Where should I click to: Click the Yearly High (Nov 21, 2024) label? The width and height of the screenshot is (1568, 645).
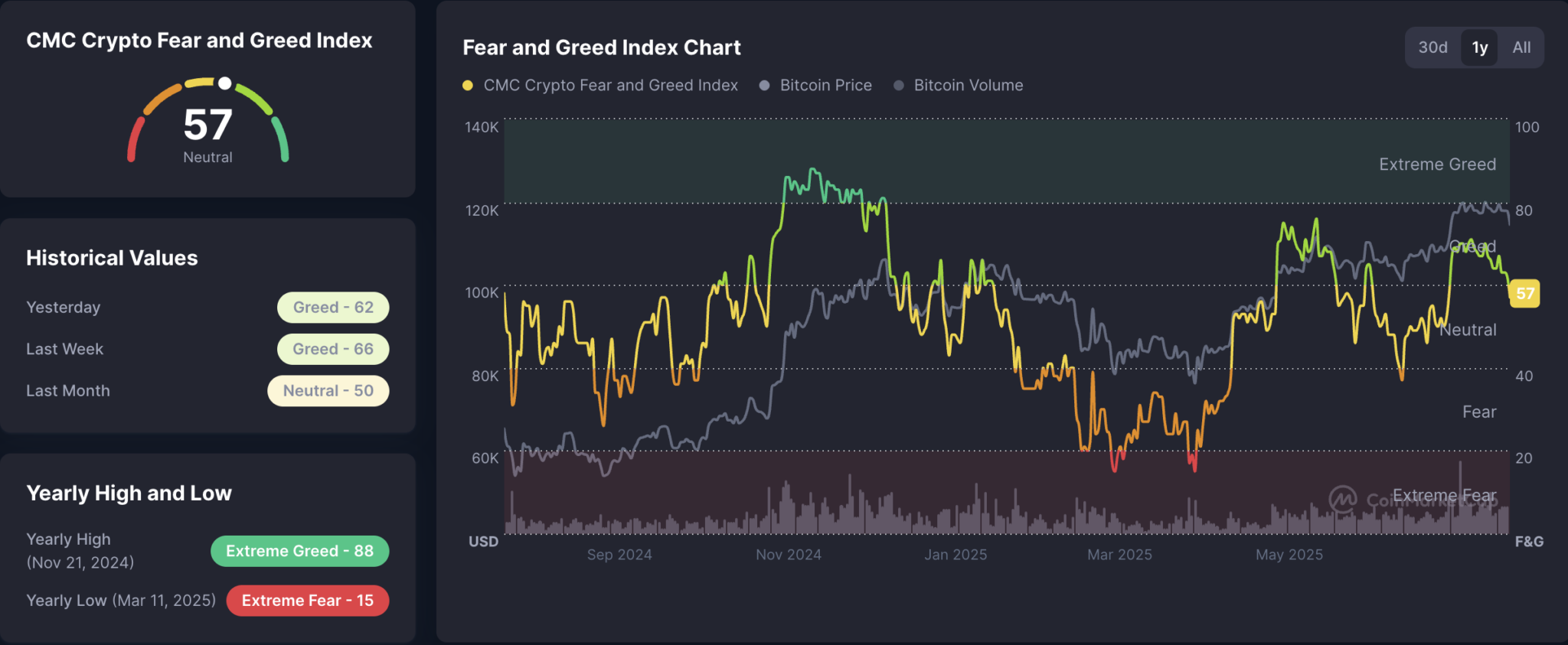click(x=80, y=551)
